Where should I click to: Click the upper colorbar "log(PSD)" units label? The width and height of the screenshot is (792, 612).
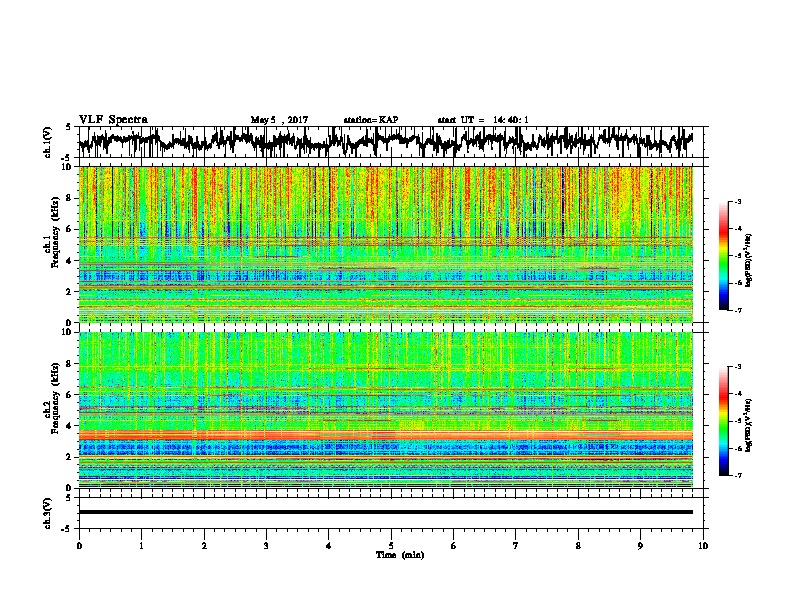click(x=749, y=261)
